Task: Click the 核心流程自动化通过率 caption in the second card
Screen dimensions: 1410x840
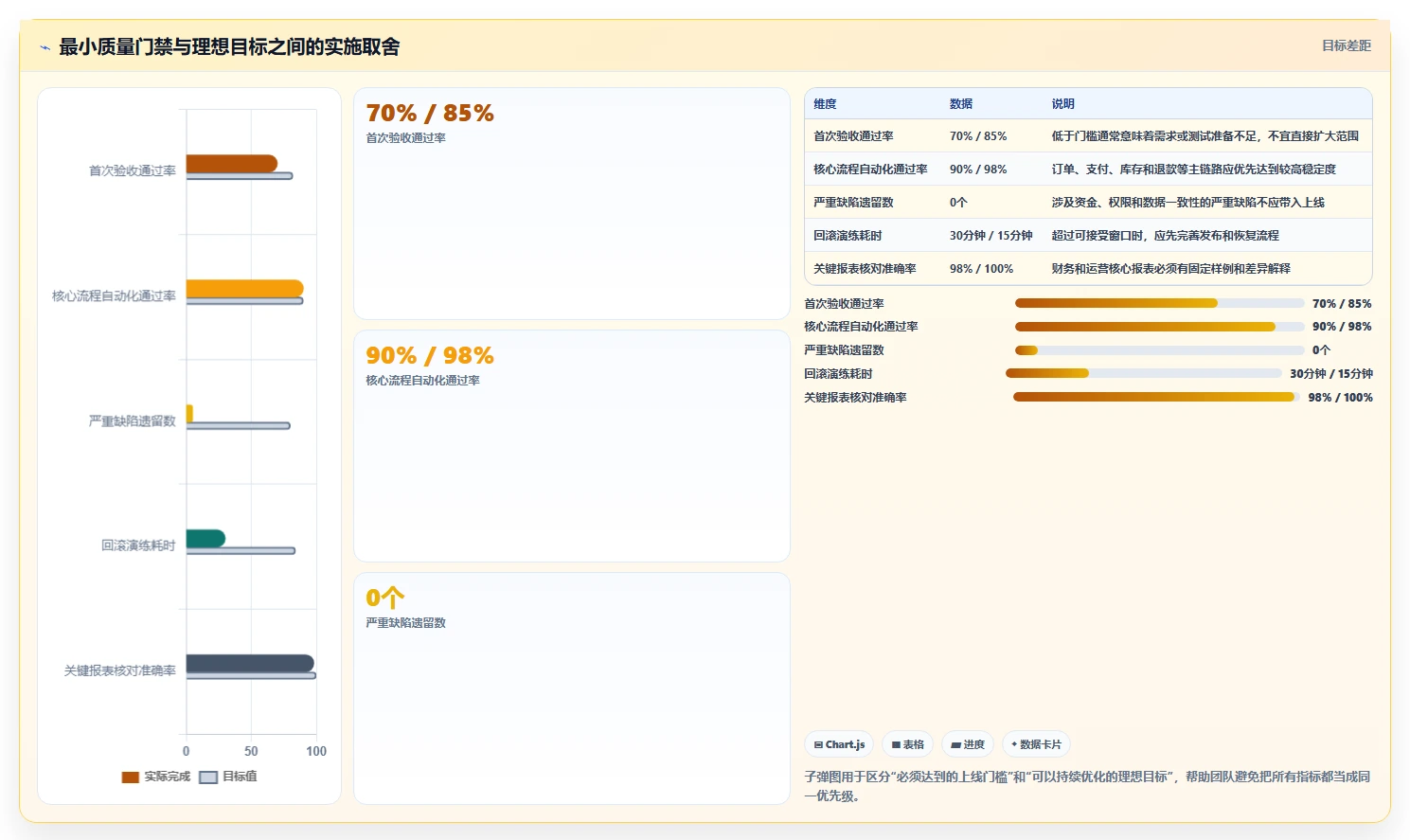Action: point(422,381)
